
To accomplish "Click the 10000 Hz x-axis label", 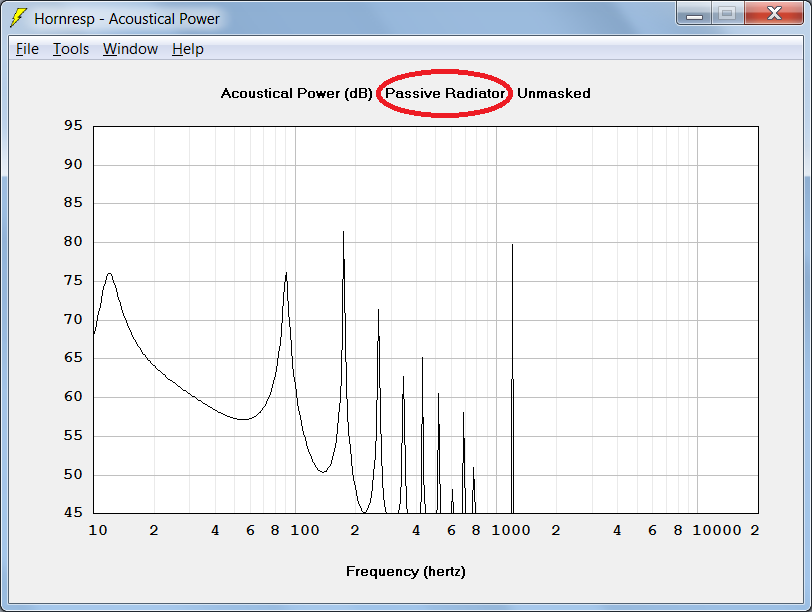I will (717, 530).
